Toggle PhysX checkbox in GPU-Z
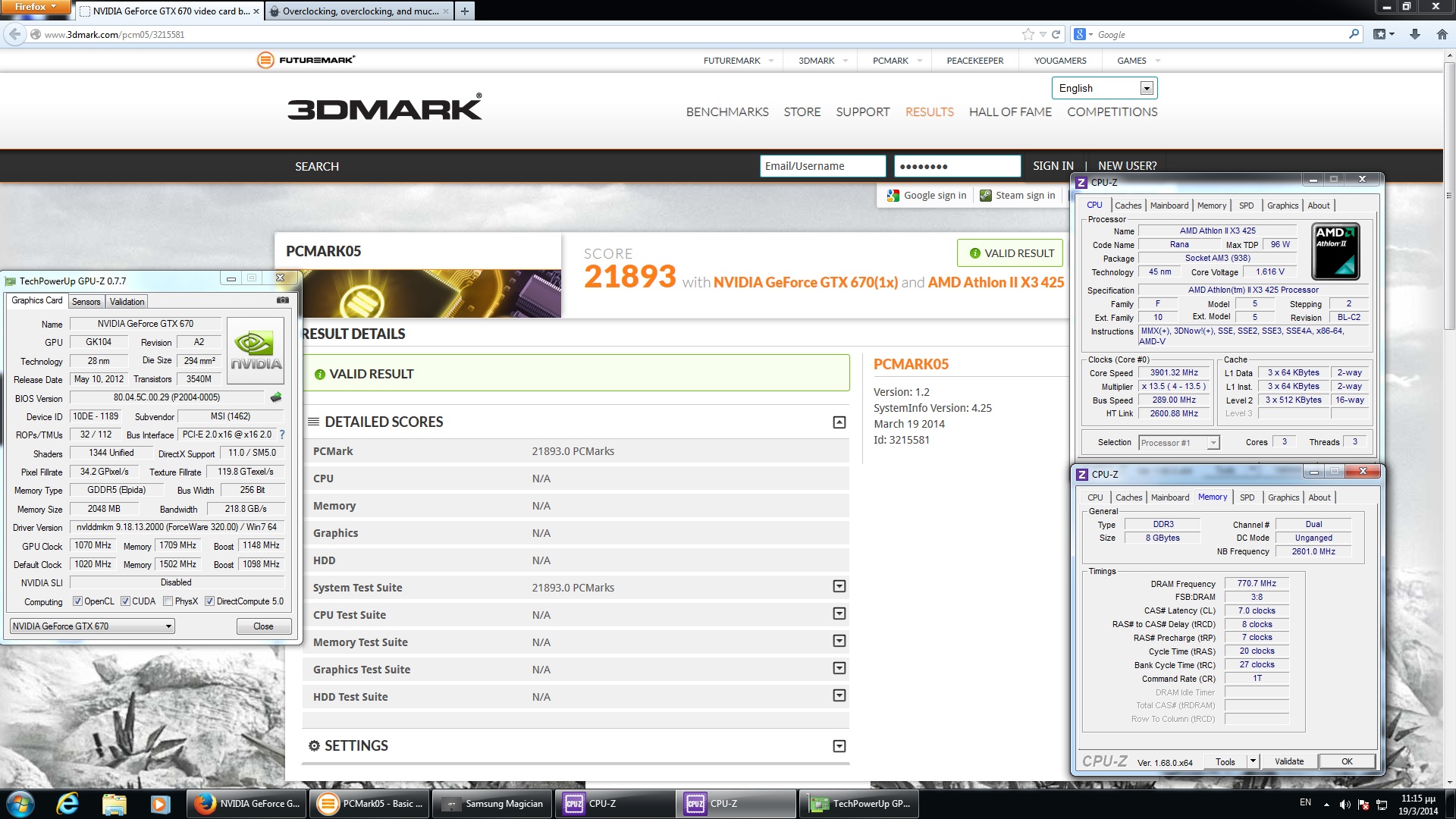The height and width of the screenshot is (819, 1456). point(168,601)
